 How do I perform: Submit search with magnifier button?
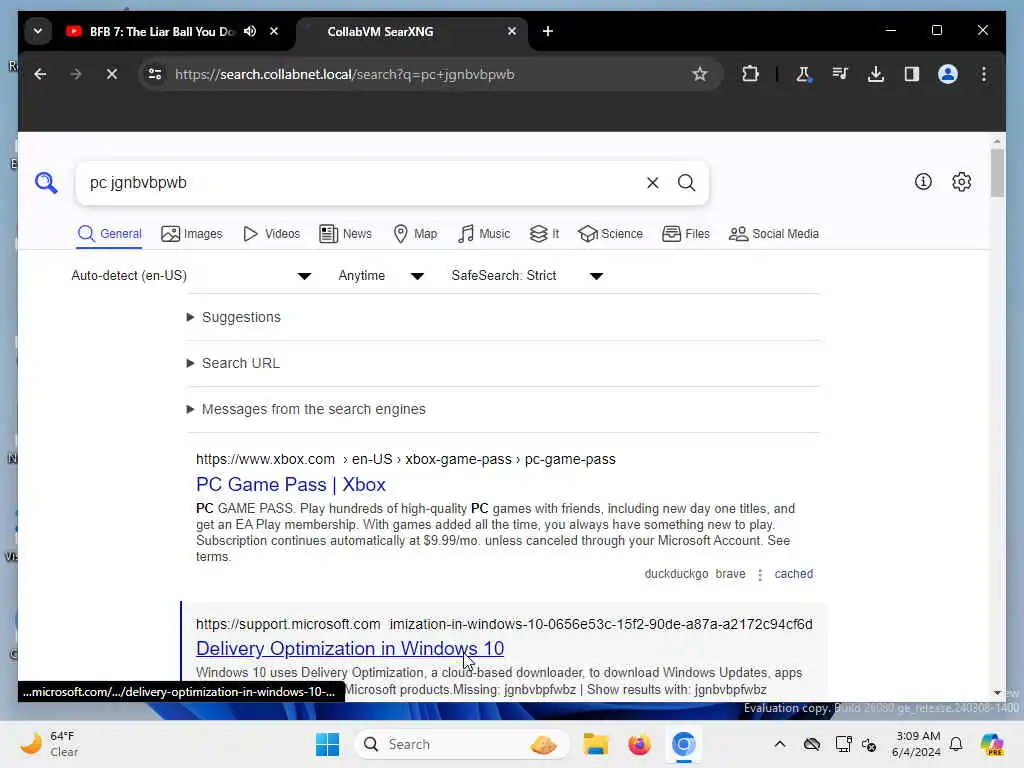pyautogui.click(x=686, y=183)
